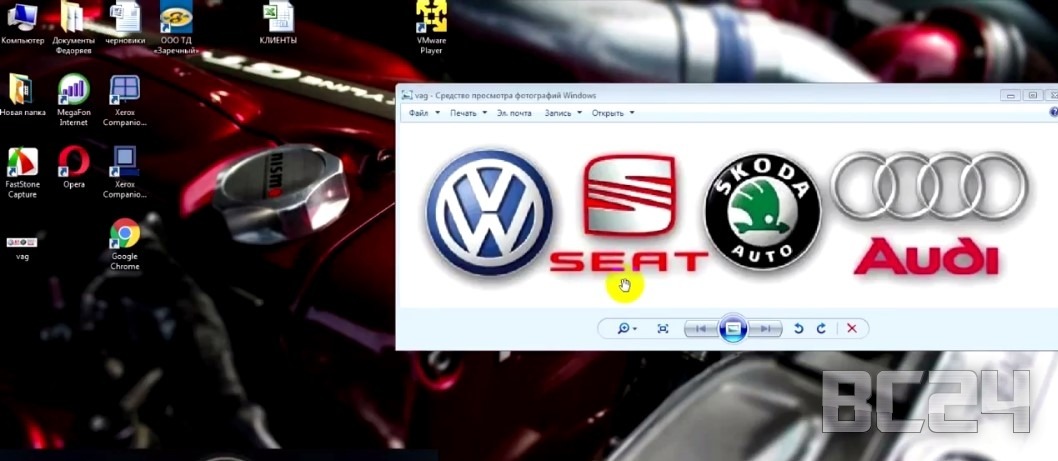Screen dimensions: 1058x461
Task: Skip to the next photo
Action: pos(765,328)
